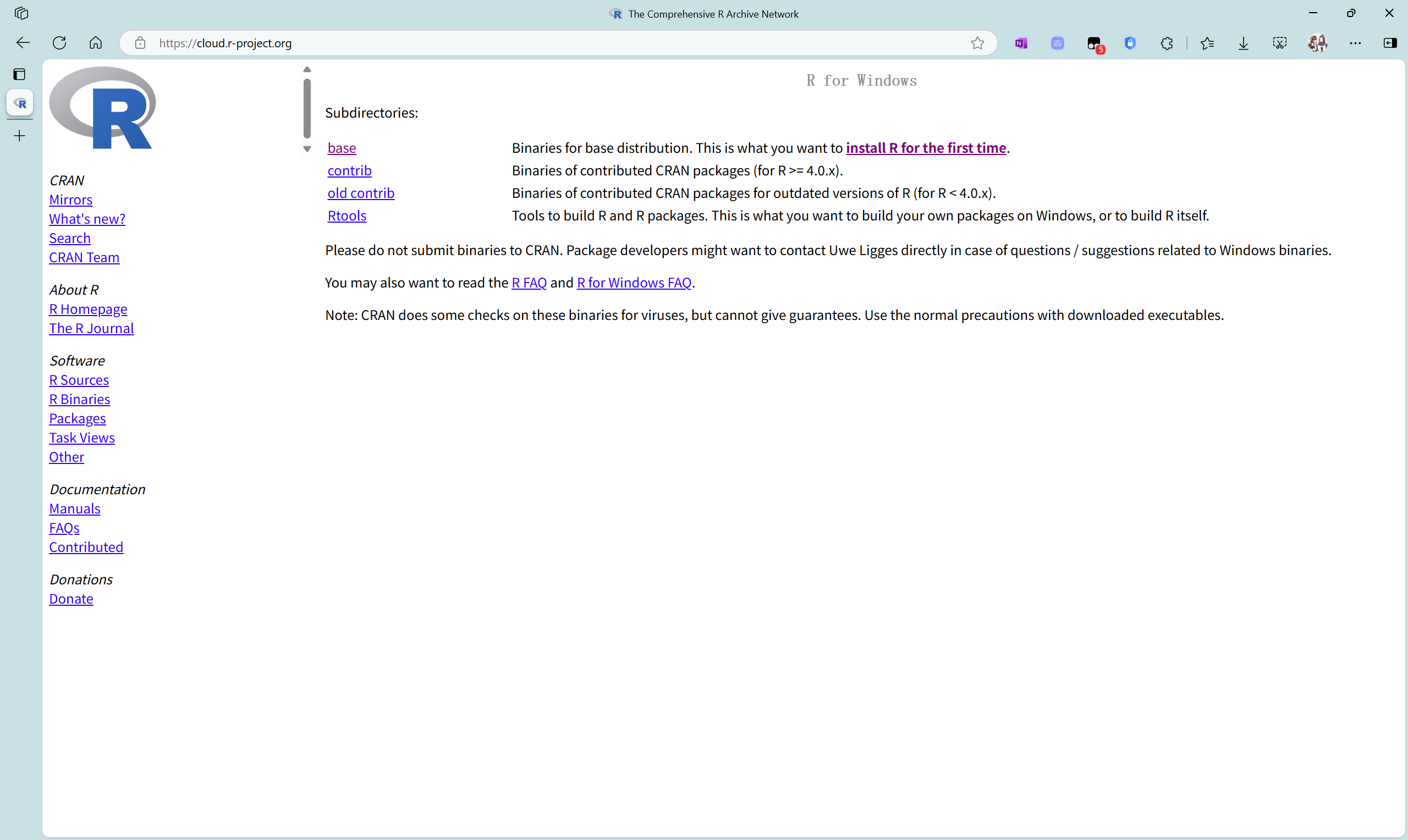Open the Favorites list icon
The image size is (1408, 840).
pyautogui.click(x=1207, y=43)
